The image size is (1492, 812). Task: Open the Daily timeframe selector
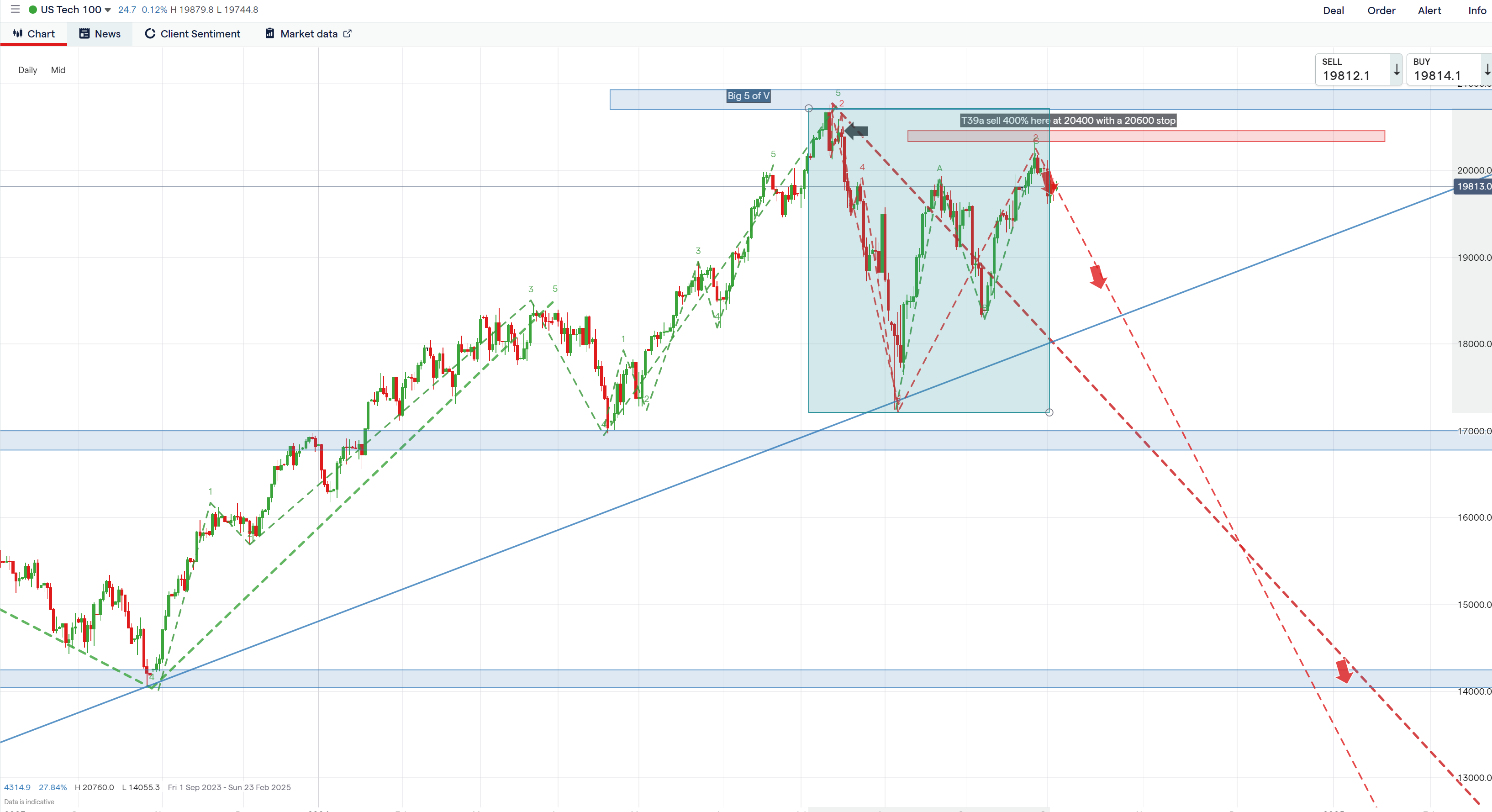[x=27, y=70]
